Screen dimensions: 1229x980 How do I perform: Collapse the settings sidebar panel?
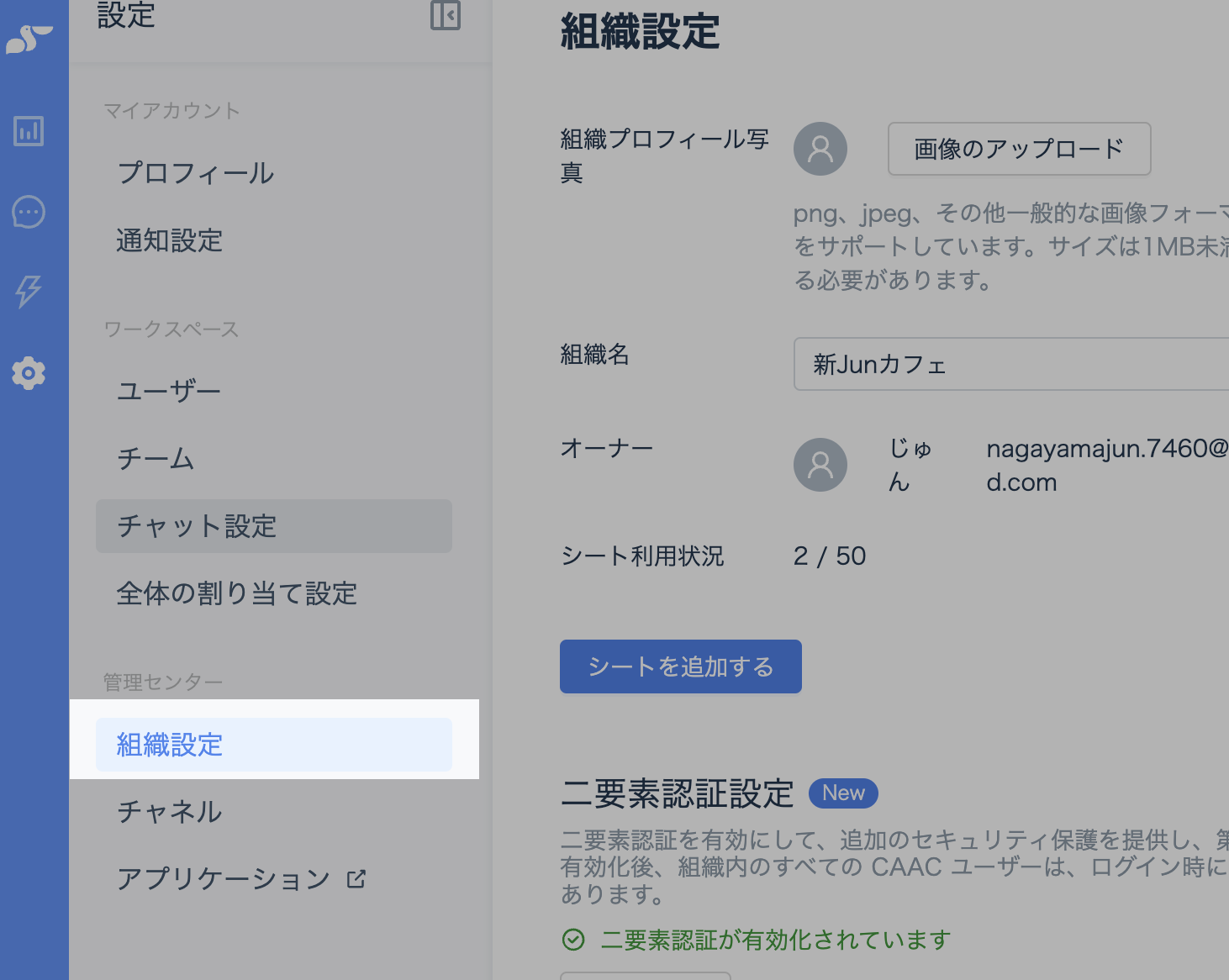[445, 15]
